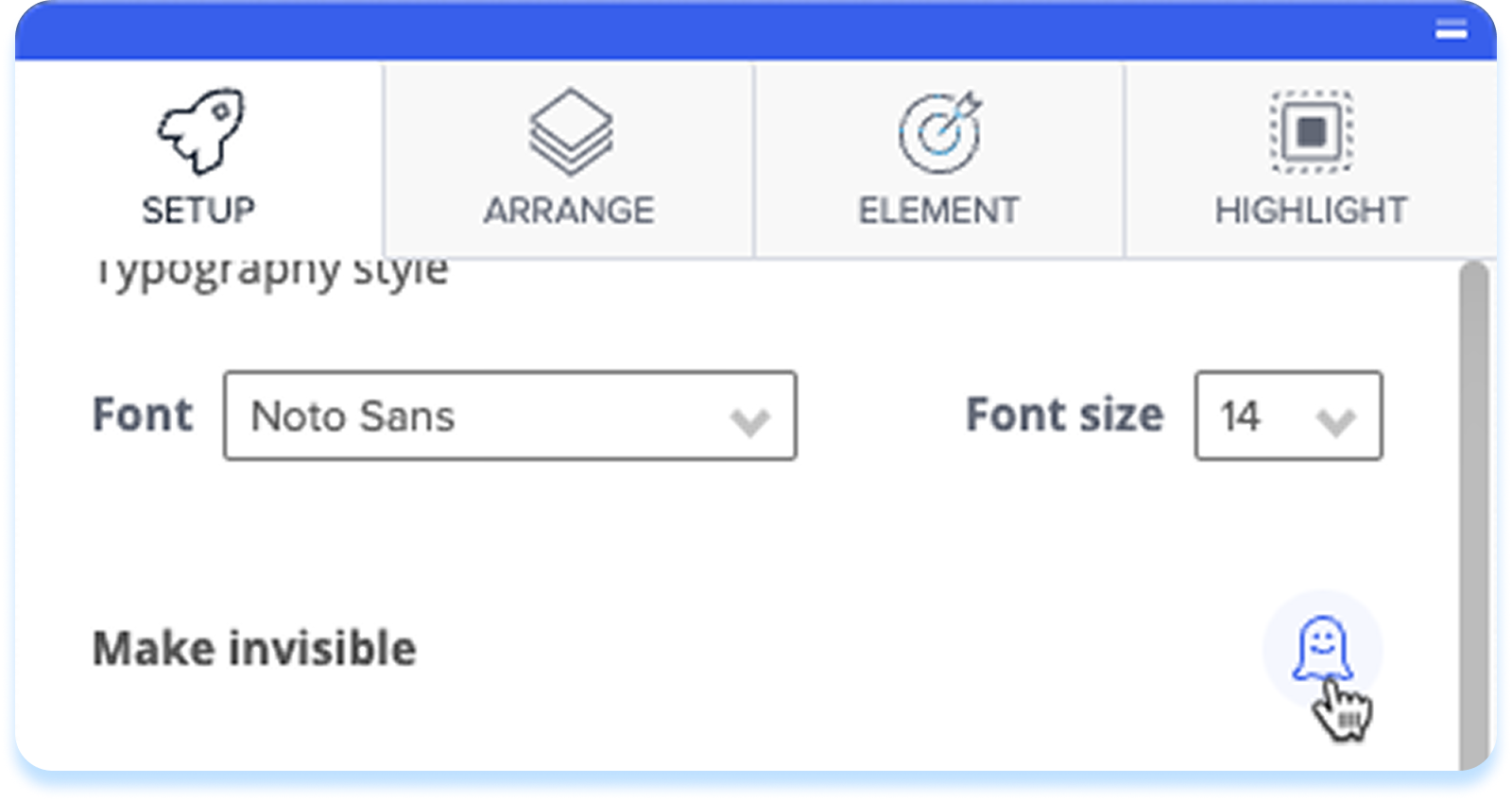Open the HIGHLIGHT tab label
1512x801 pixels.
(x=1311, y=211)
